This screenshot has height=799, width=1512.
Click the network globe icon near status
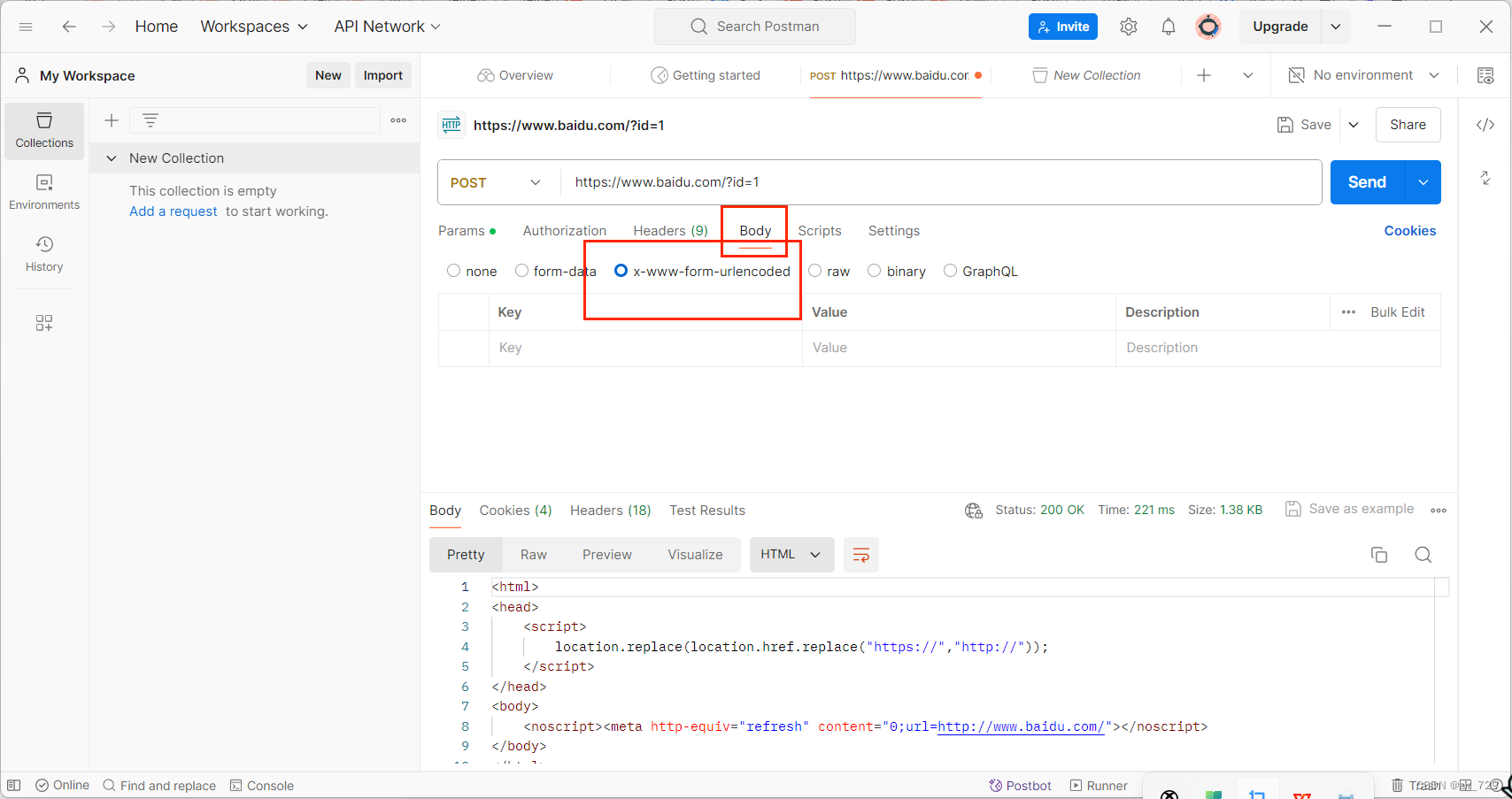point(974,511)
